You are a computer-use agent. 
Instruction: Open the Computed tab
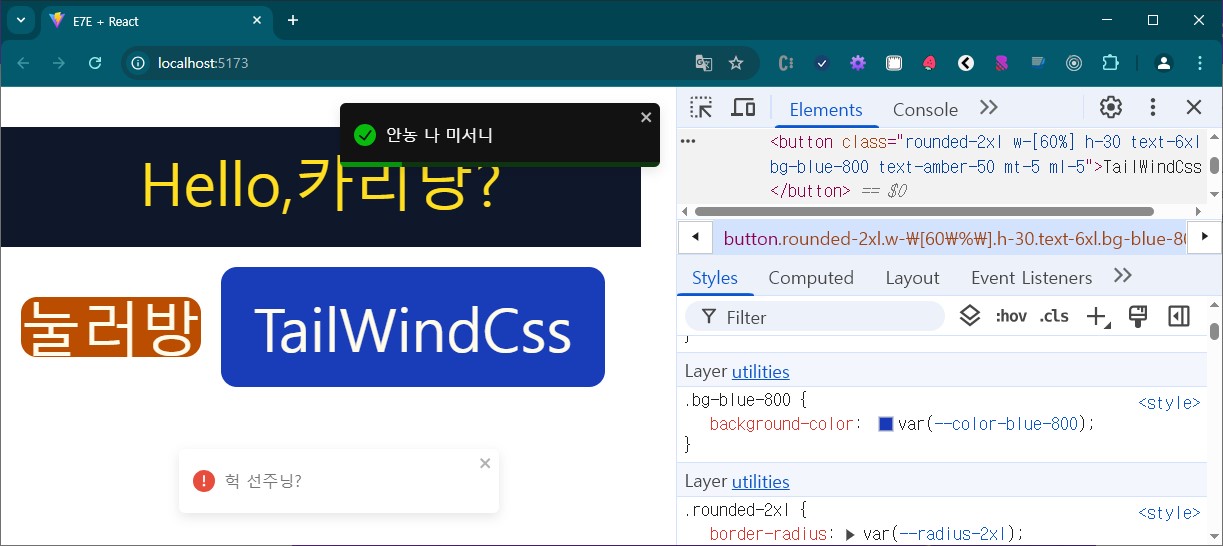click(x=811, y=277)
